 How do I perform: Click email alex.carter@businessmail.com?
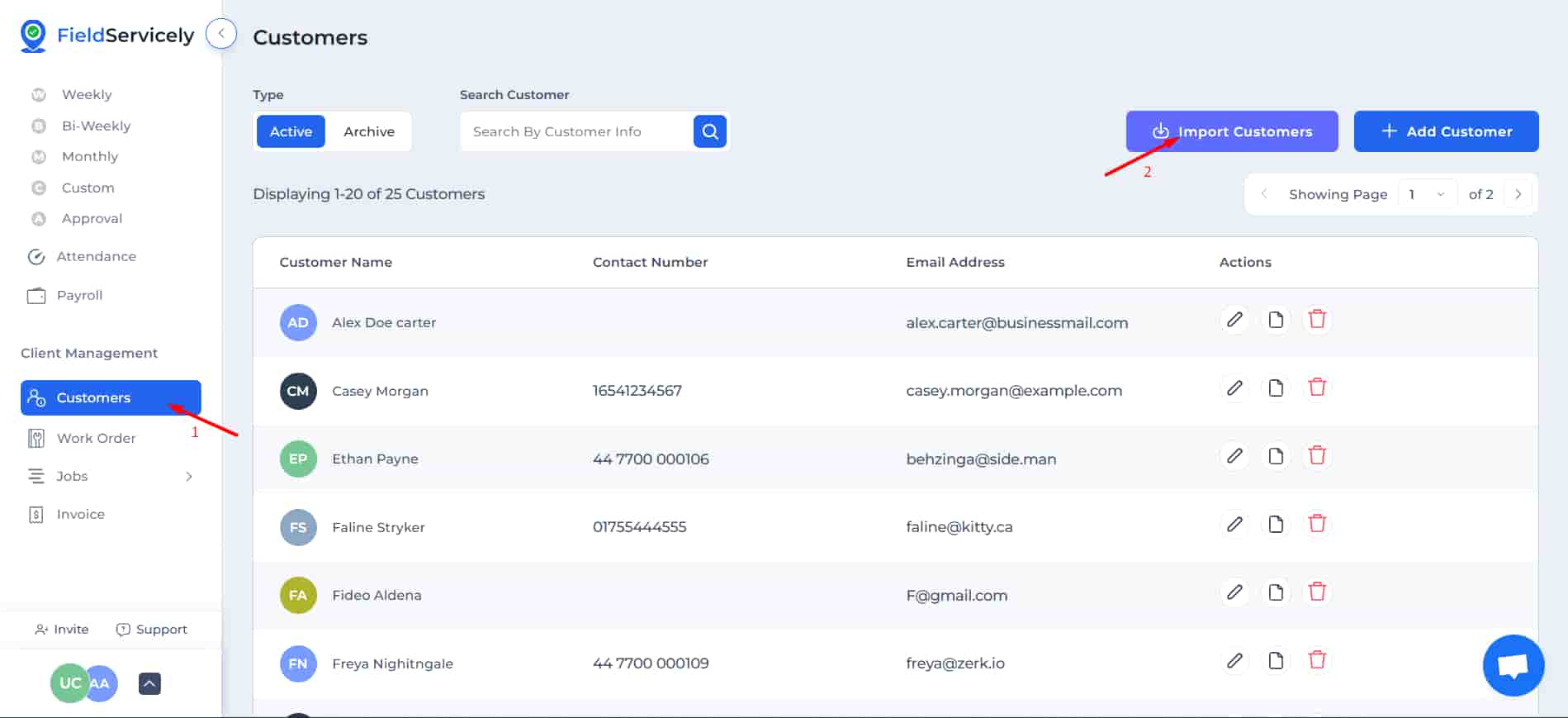1016,322
